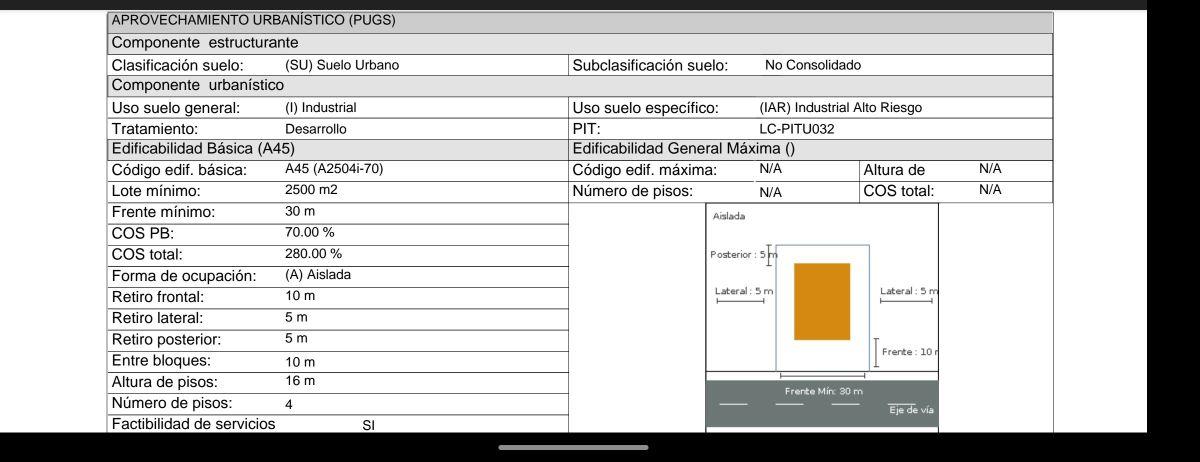Click the value 'LC-PITU032'
This screenshot has width=1200, height=462.
[x=797, y=129]
